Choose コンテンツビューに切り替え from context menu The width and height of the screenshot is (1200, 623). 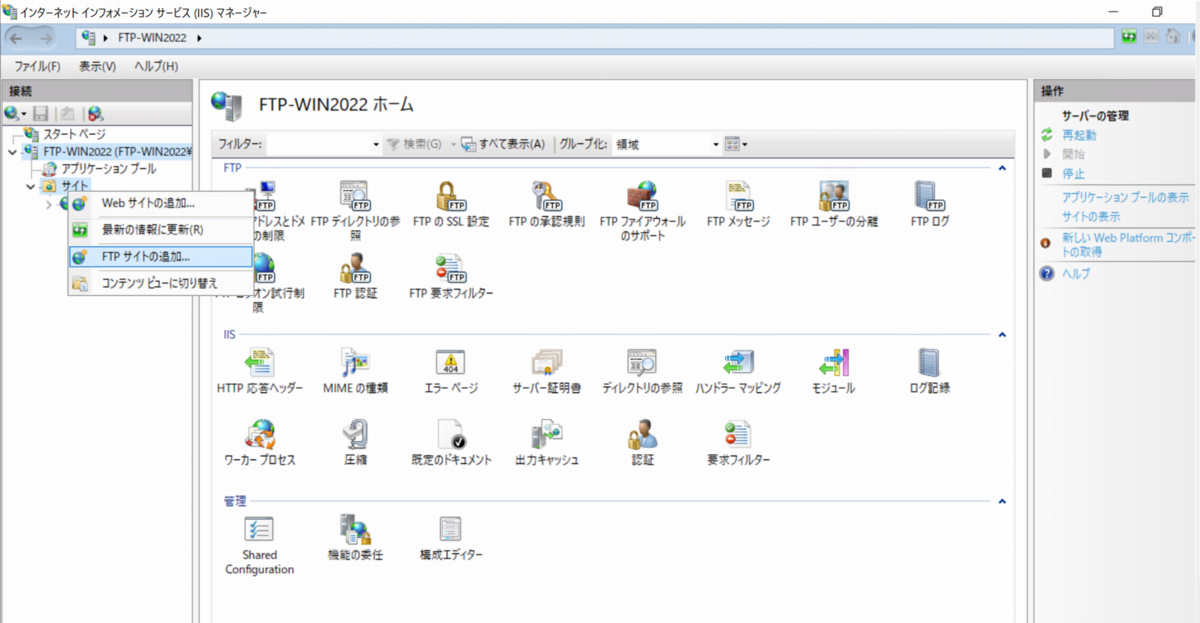[x=160, y=283]
